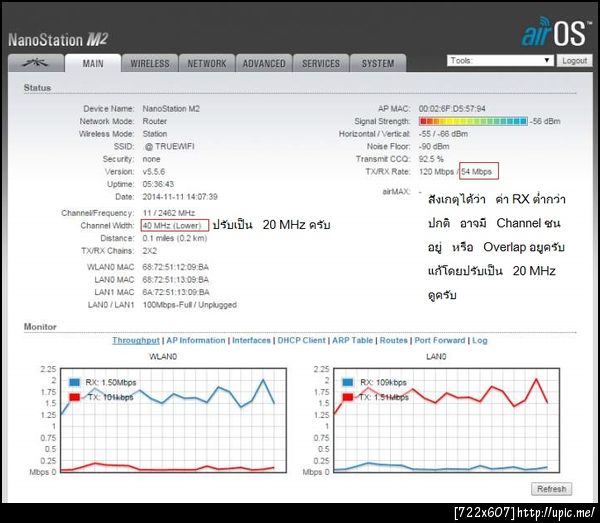This screenshot has height=523, width=600.
Task: Click the Horizontal / Vertical value -55 / -66 dBm
Action: click(x=443, y=134)
